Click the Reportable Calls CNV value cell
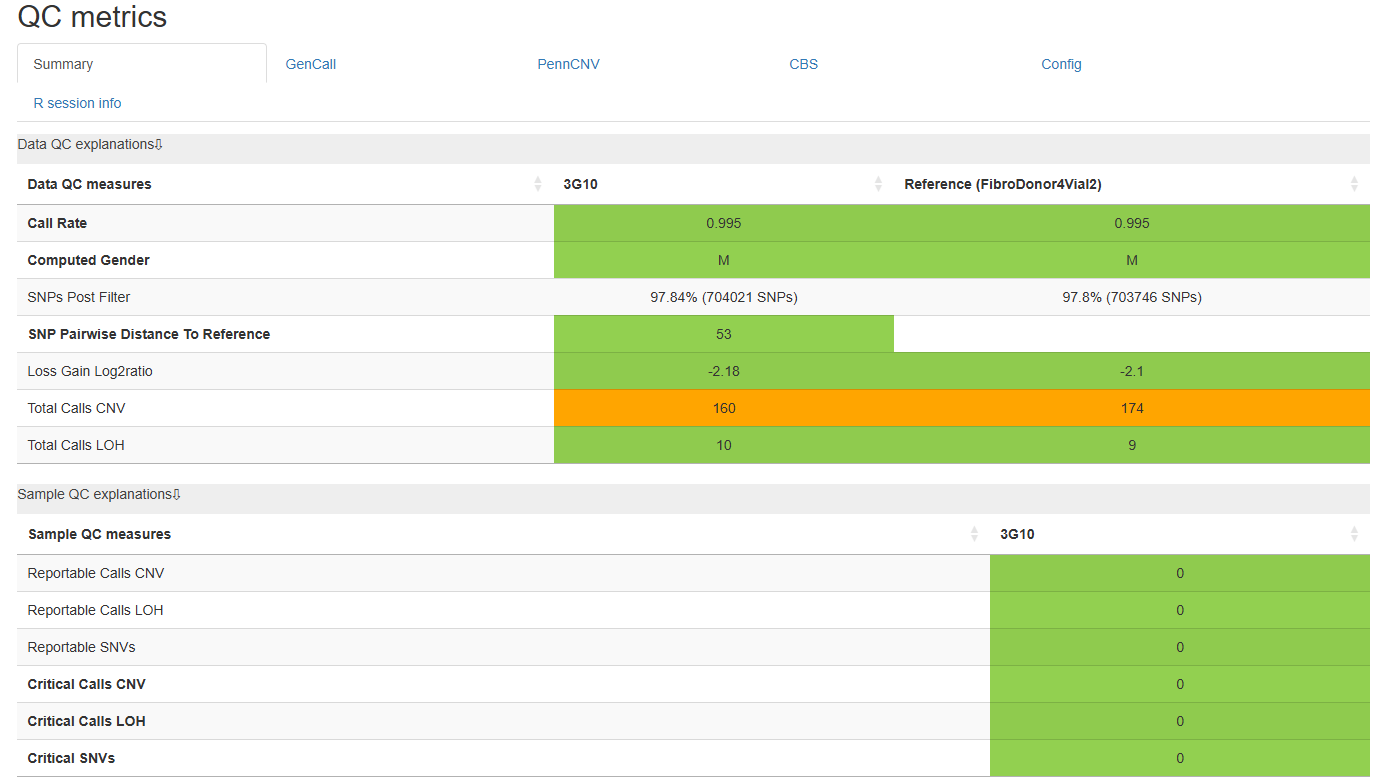The width and height of the screenshot is (1397, 783). pos(1180,573)
